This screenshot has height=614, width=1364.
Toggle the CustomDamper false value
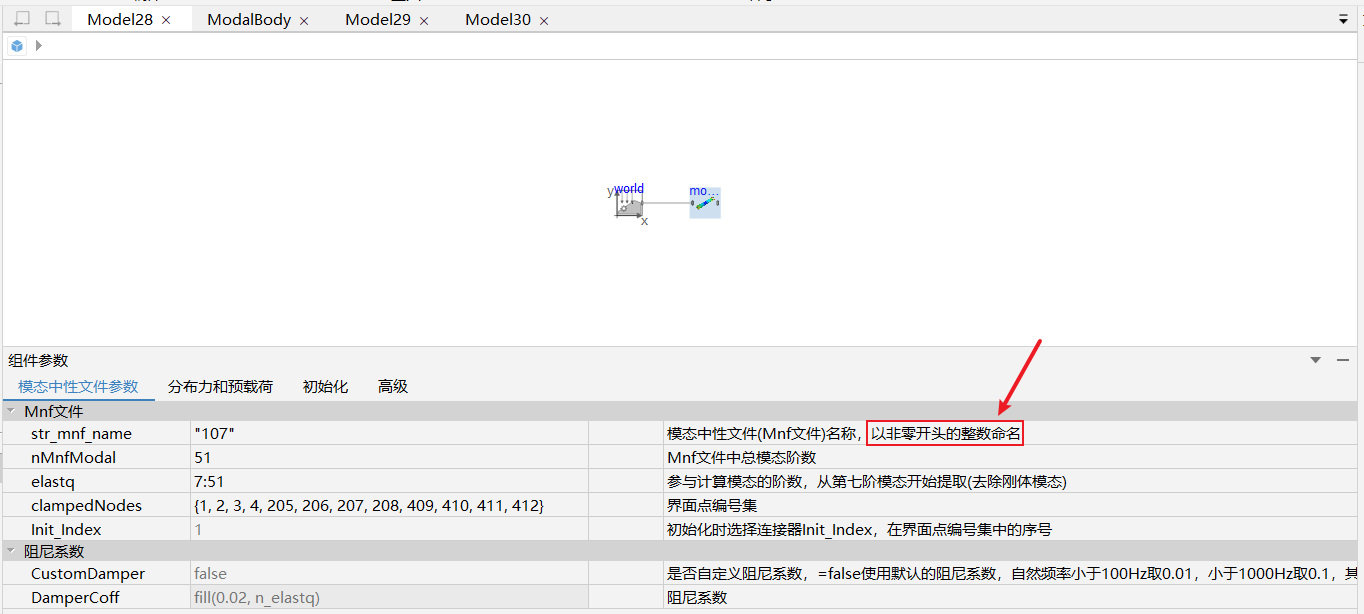pyautogui.click(x=389, y=573)
